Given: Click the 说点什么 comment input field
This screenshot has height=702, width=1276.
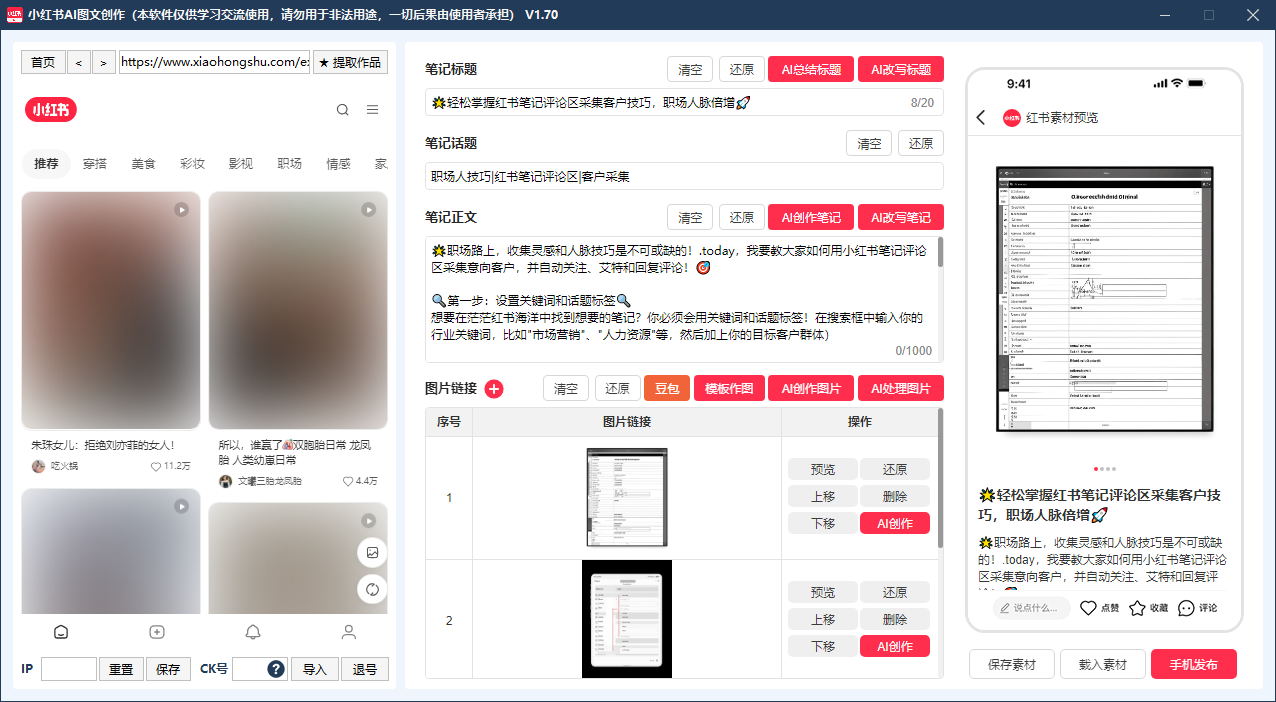Looking at the screenshot, I should point(1031,607).
